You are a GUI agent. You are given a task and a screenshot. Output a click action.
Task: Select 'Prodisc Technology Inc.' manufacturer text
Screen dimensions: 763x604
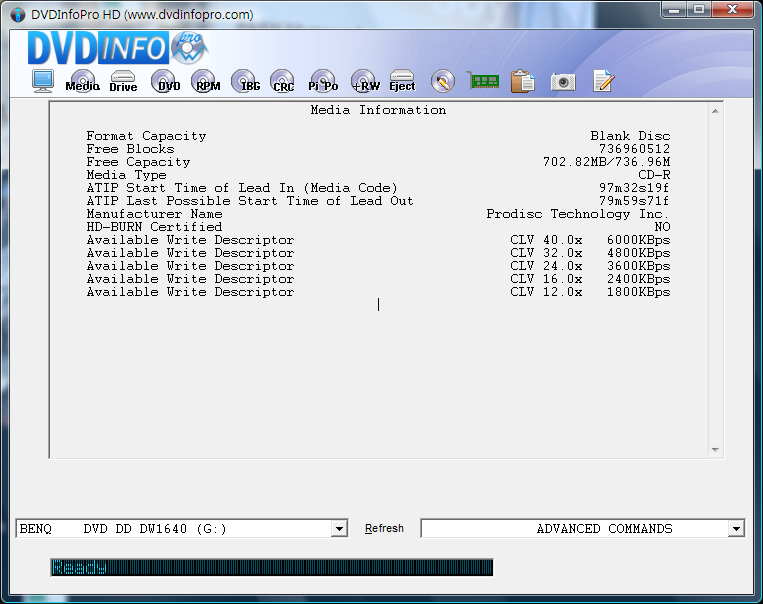pyautogui.click(x=578, y=214)
